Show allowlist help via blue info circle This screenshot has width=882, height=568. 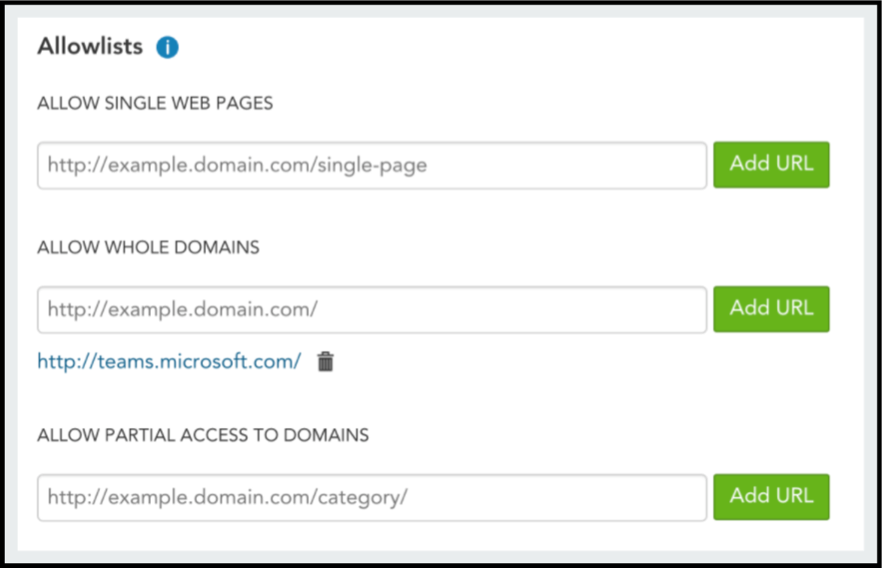[x=167, y=47]
